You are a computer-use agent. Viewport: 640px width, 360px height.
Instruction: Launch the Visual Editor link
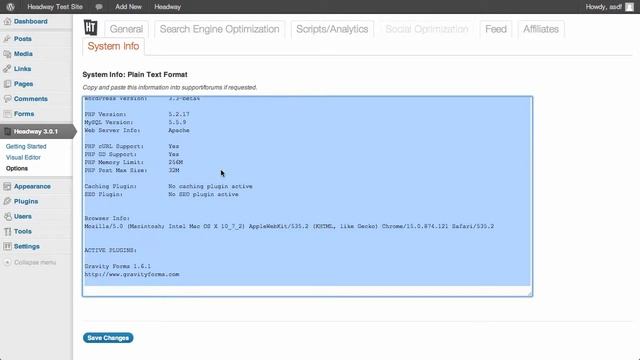(23, 158)
